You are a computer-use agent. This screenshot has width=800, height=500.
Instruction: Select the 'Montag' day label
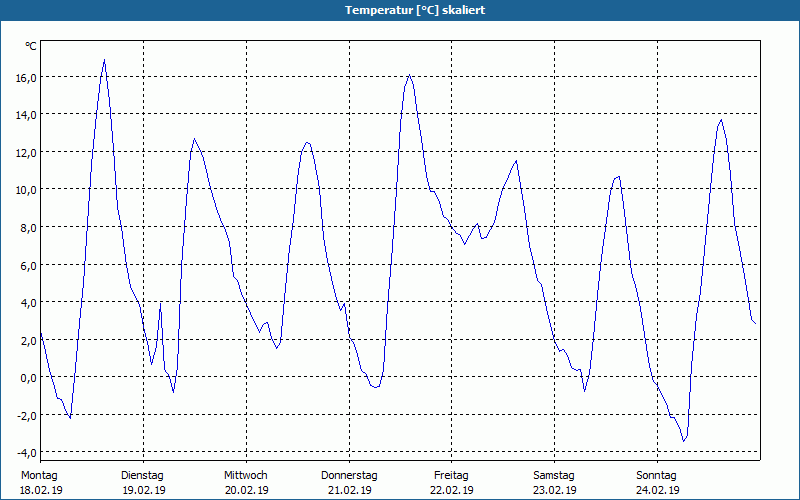[x=39, y=476]
